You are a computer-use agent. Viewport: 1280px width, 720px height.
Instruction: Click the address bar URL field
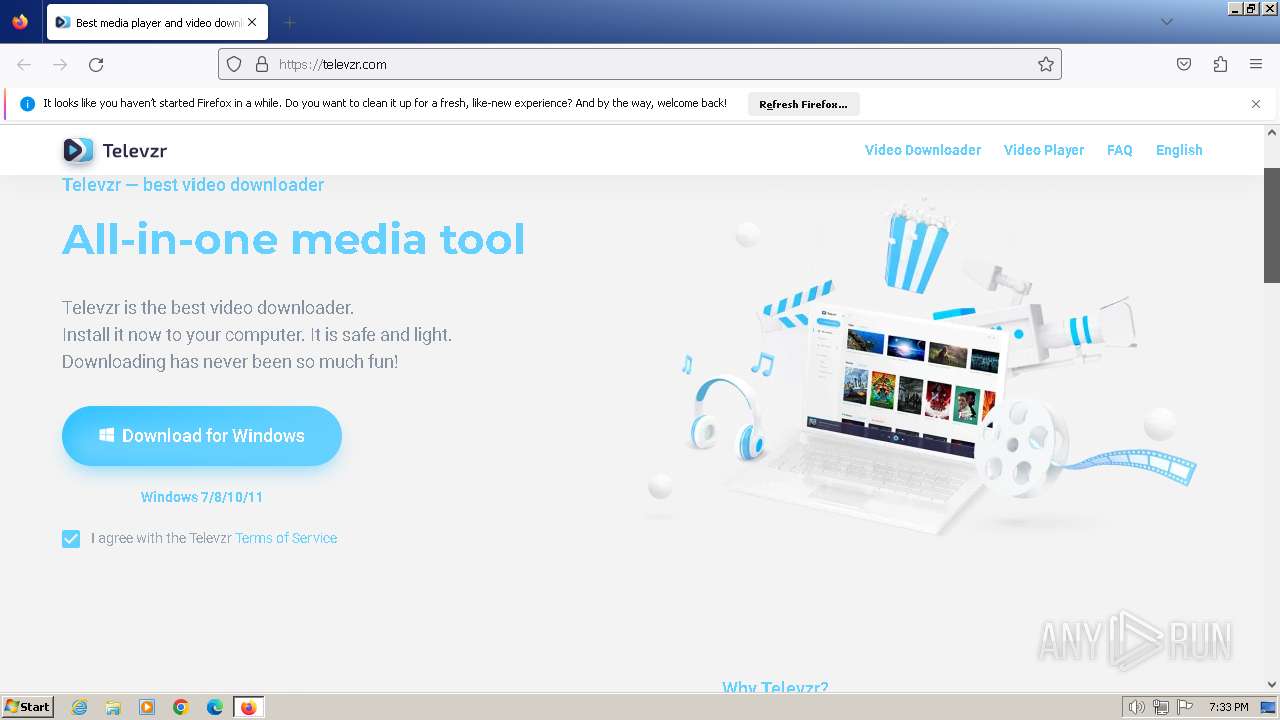click(x=640, y=64)
